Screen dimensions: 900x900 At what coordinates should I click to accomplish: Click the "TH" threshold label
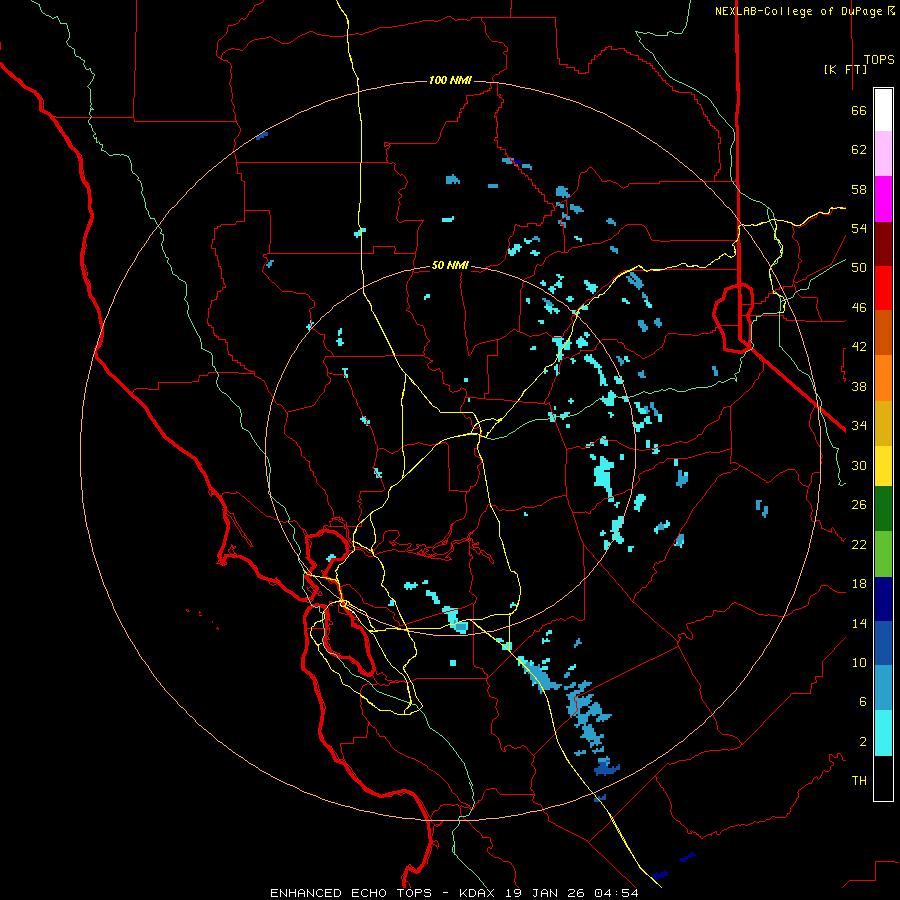859,780
